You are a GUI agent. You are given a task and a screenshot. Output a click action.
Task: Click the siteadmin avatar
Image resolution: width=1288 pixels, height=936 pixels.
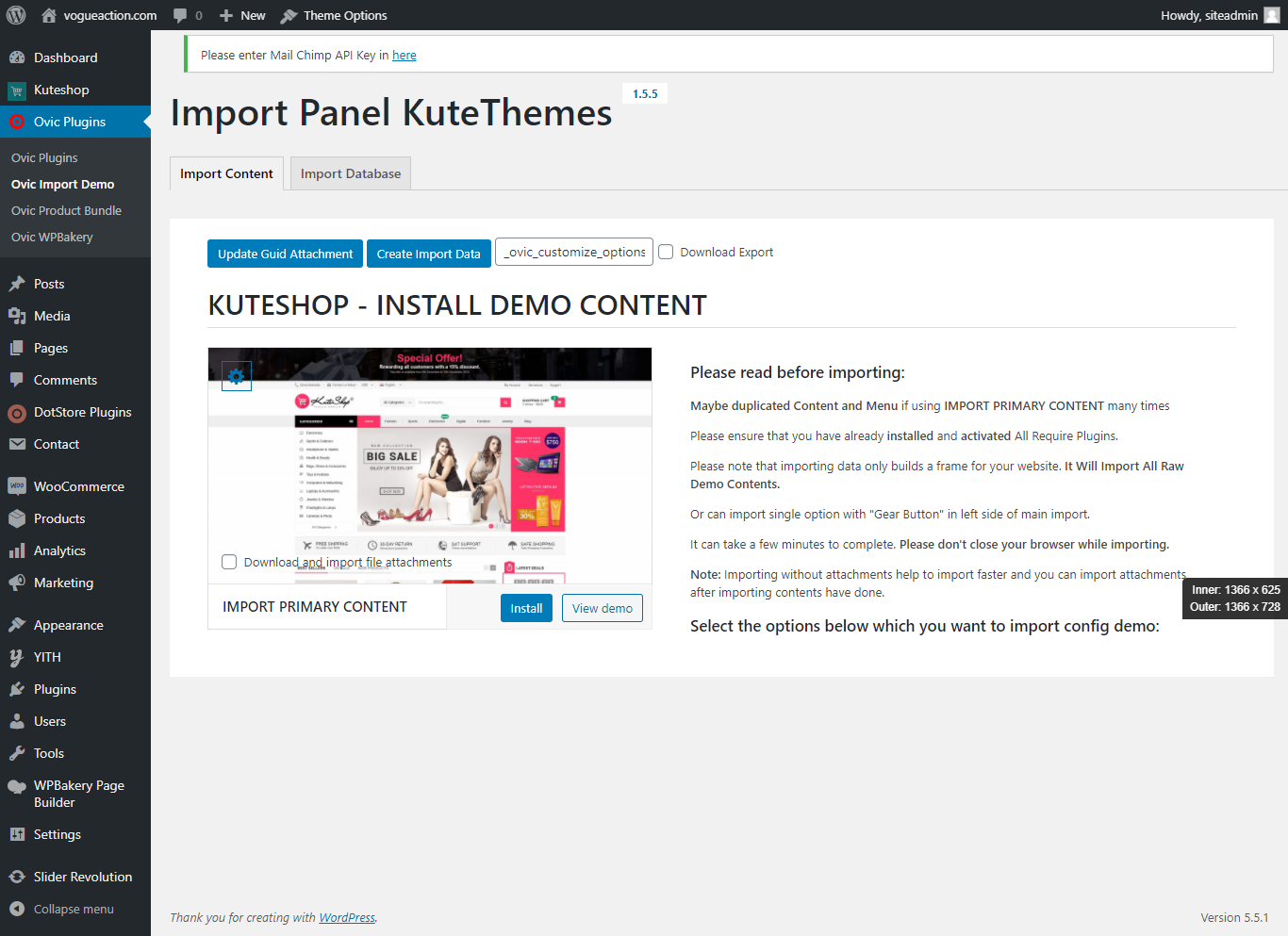[x=1272, y=15]
